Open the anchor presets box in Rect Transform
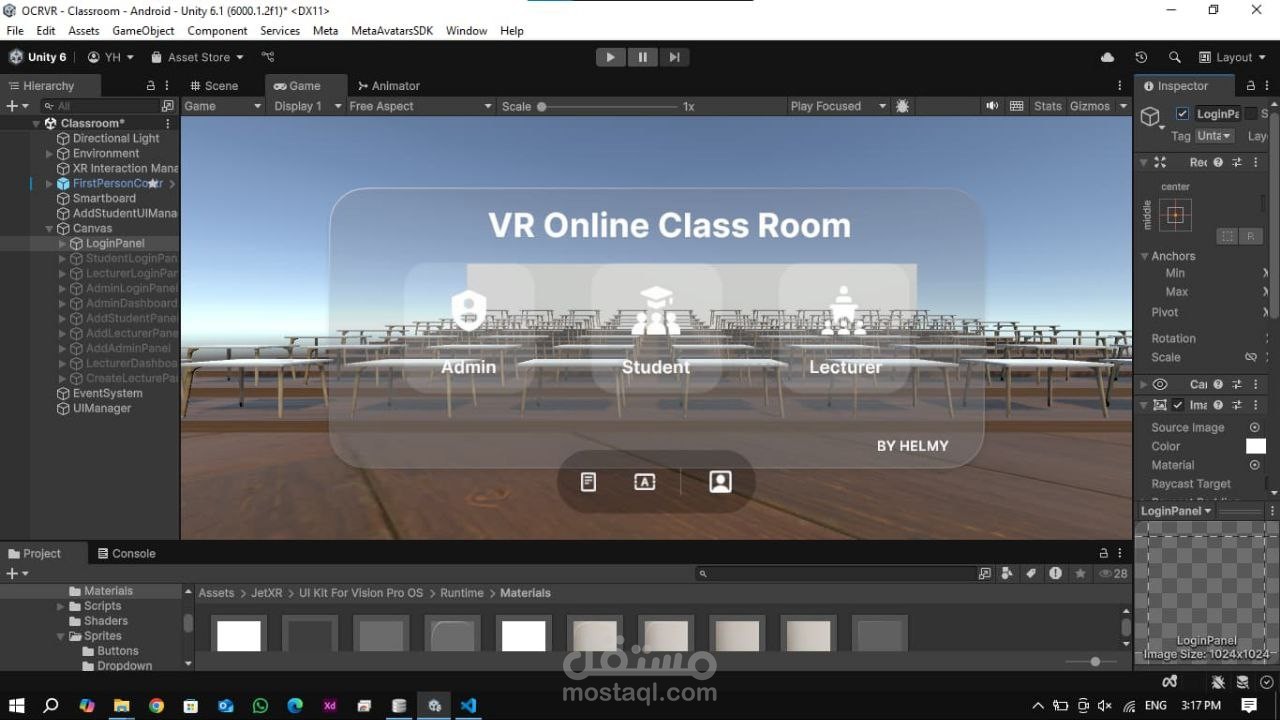The image size is (1280, 720). pos(1176,215)
